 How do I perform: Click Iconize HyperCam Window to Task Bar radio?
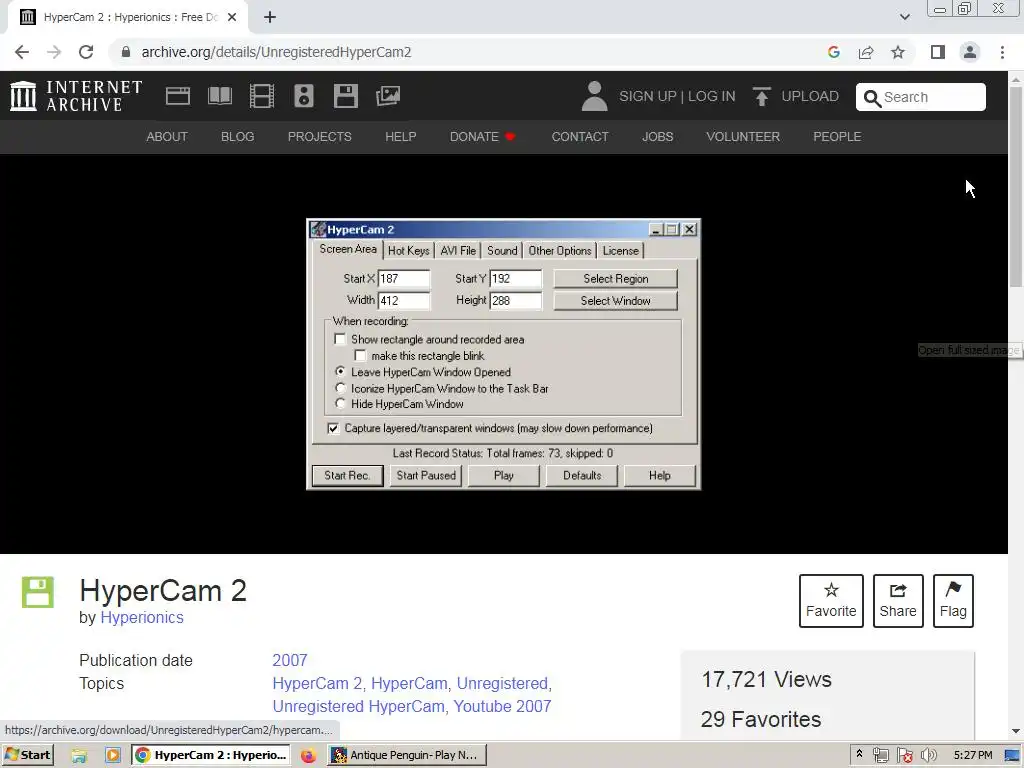[340, 388]
